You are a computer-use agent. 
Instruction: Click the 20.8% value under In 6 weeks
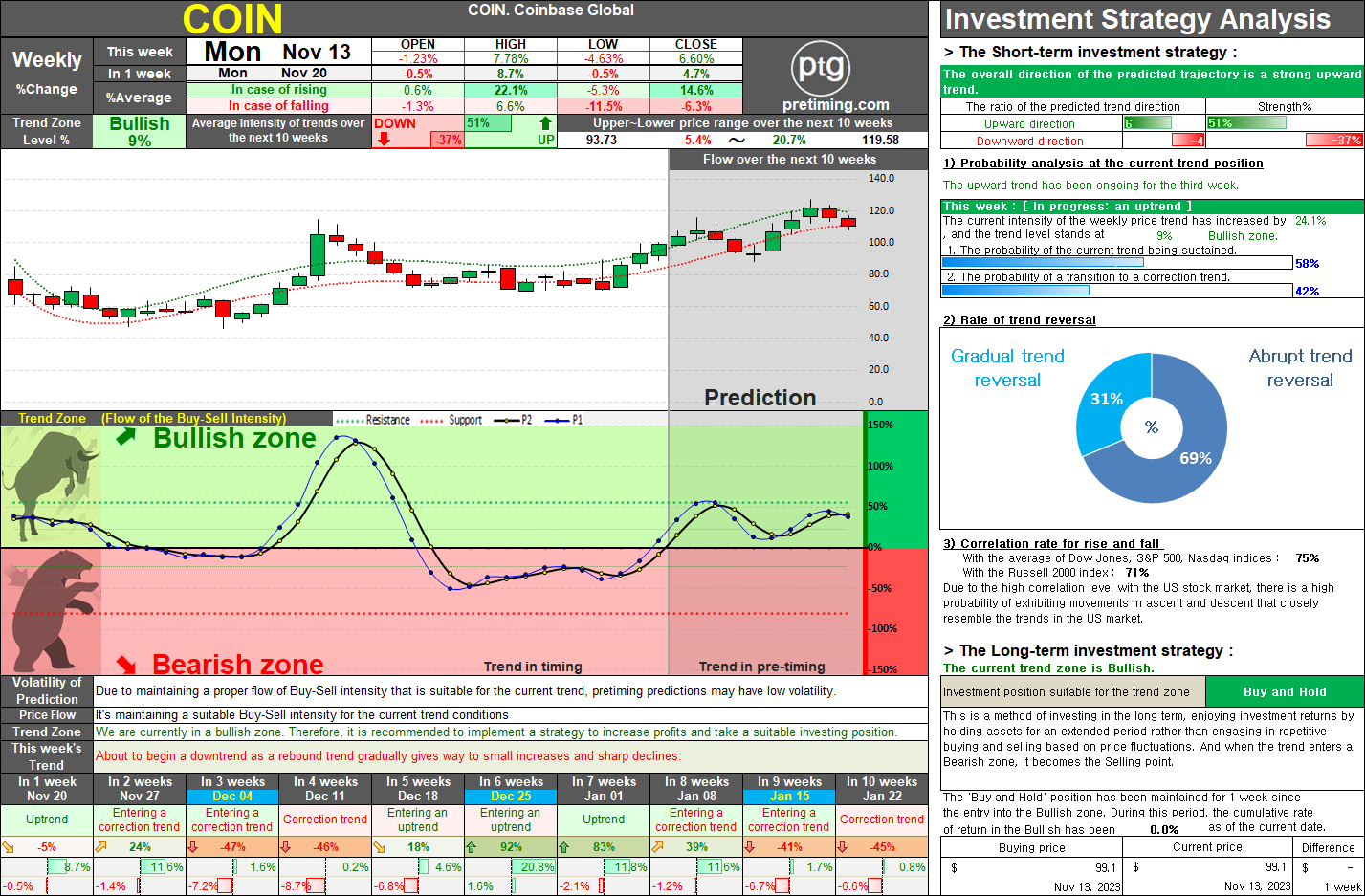point(538,867)
